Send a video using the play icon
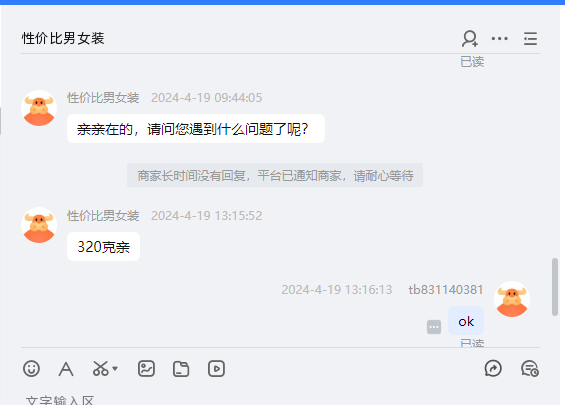 point(216,369)
